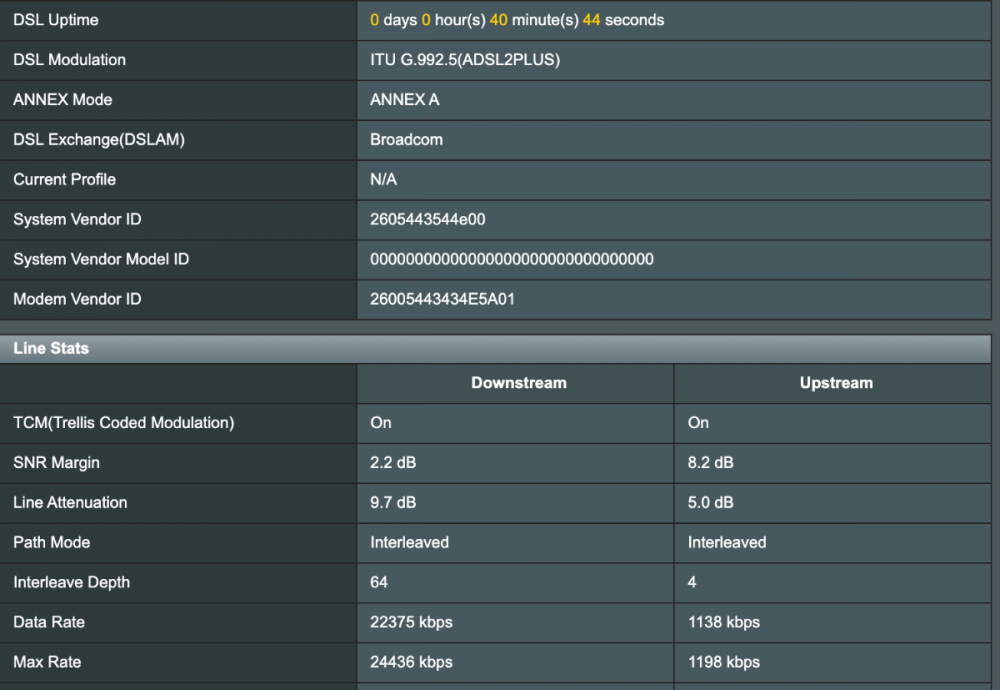Select the Broadcom DSLAM value
1000x690 pixels.
406,140
